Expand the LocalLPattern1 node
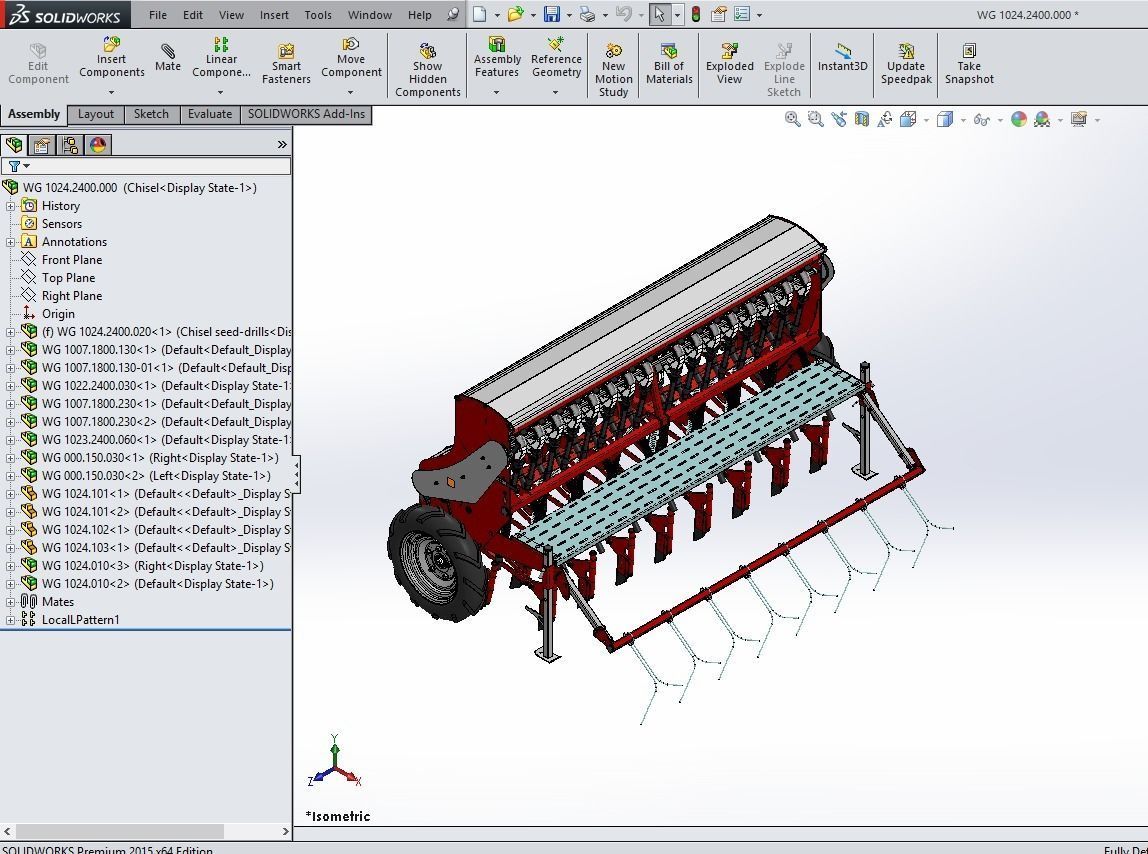 (10, 620)
